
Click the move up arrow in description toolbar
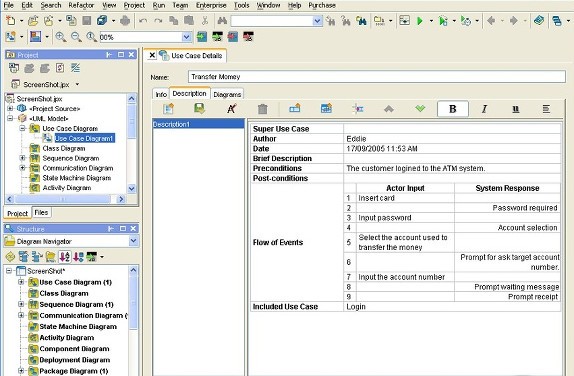point(389,109)
